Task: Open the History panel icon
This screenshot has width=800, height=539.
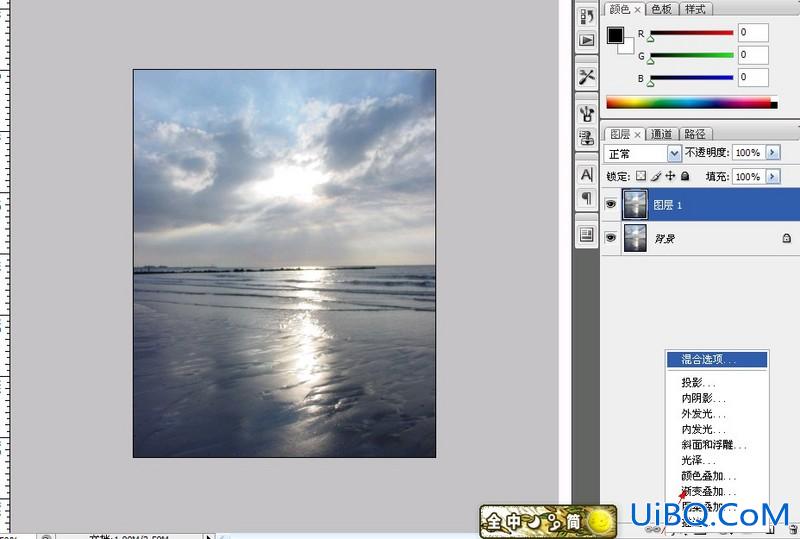Action: coord(587,16)
